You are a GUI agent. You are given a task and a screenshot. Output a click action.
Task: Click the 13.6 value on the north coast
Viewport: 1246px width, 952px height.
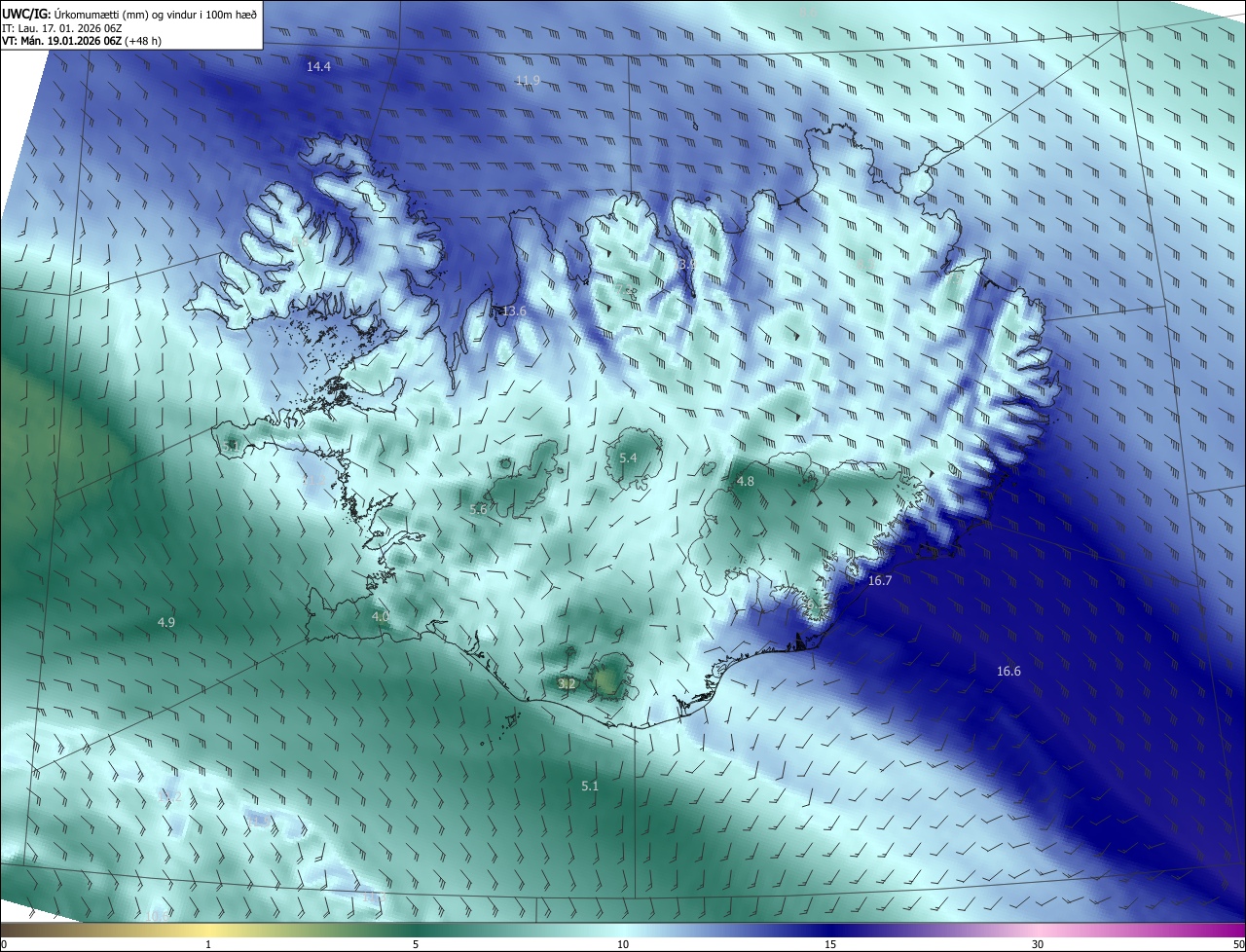pos(514,311)
